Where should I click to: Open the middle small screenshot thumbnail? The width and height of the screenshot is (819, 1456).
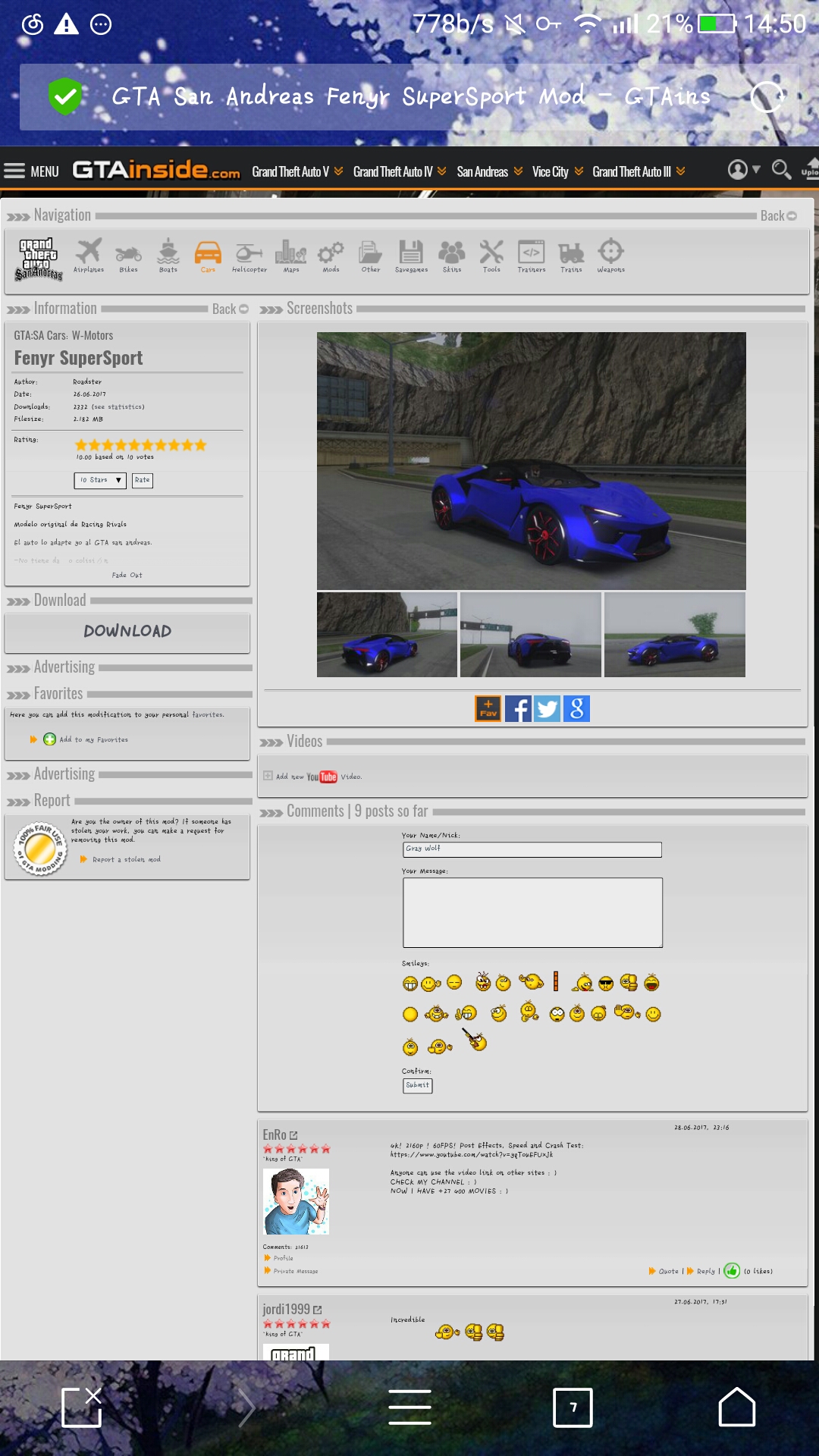[x=531, y=635]
